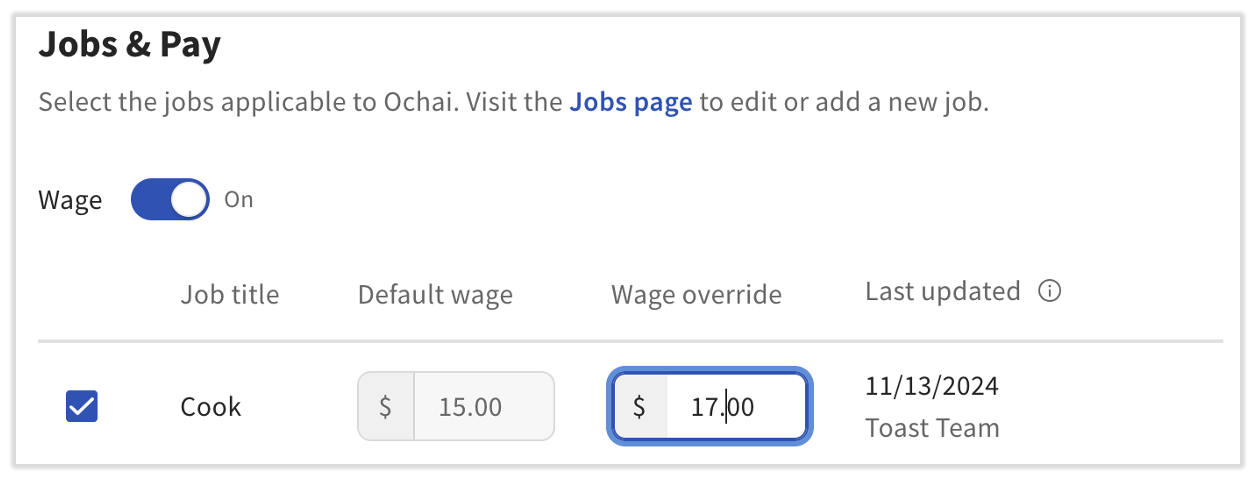This screenshot has width=1256, height=480.
Task: Click the dollar sign in Wage override
Action: (639, 407)
